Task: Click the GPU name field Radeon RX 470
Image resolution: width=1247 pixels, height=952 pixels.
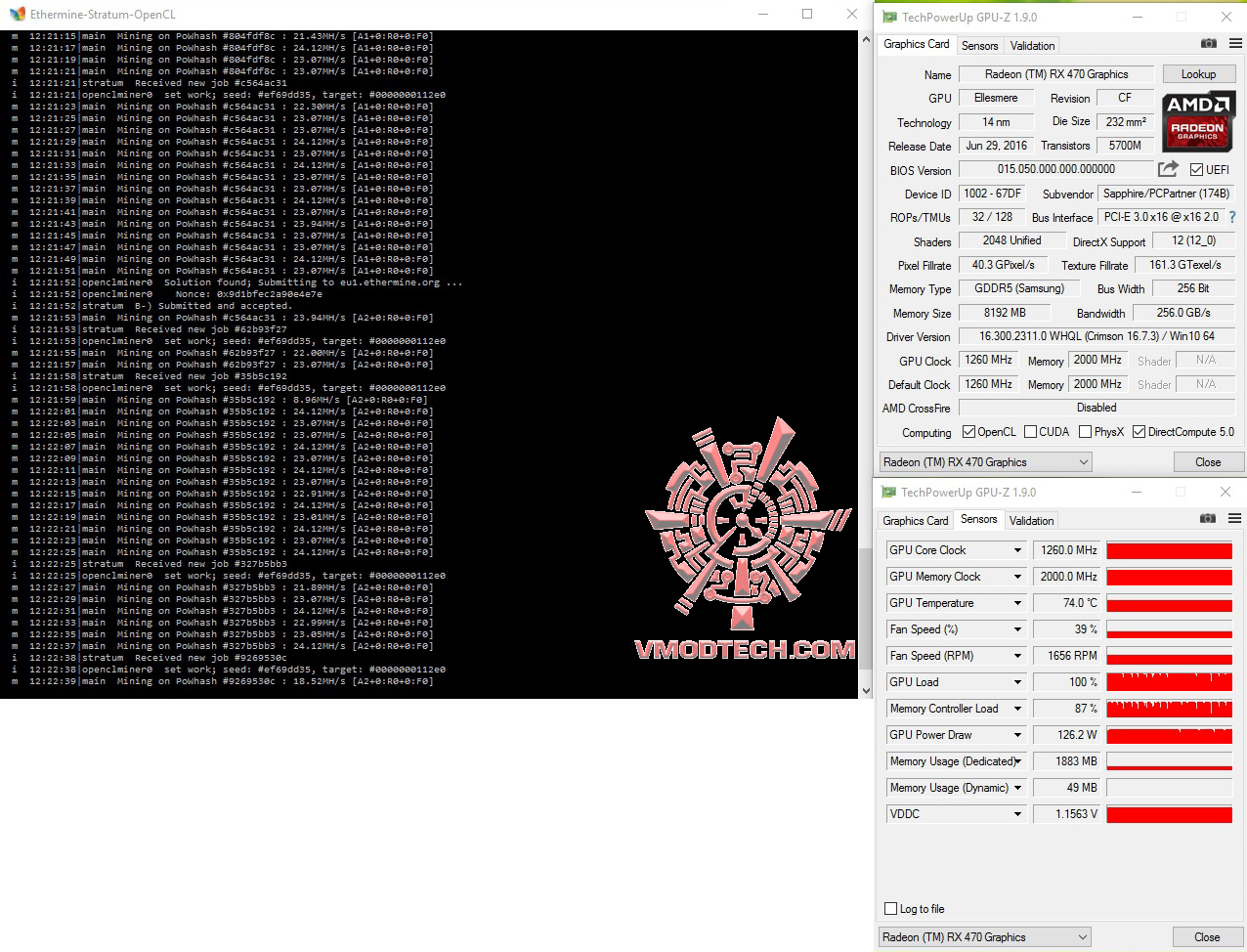Action: (1056, 74)
